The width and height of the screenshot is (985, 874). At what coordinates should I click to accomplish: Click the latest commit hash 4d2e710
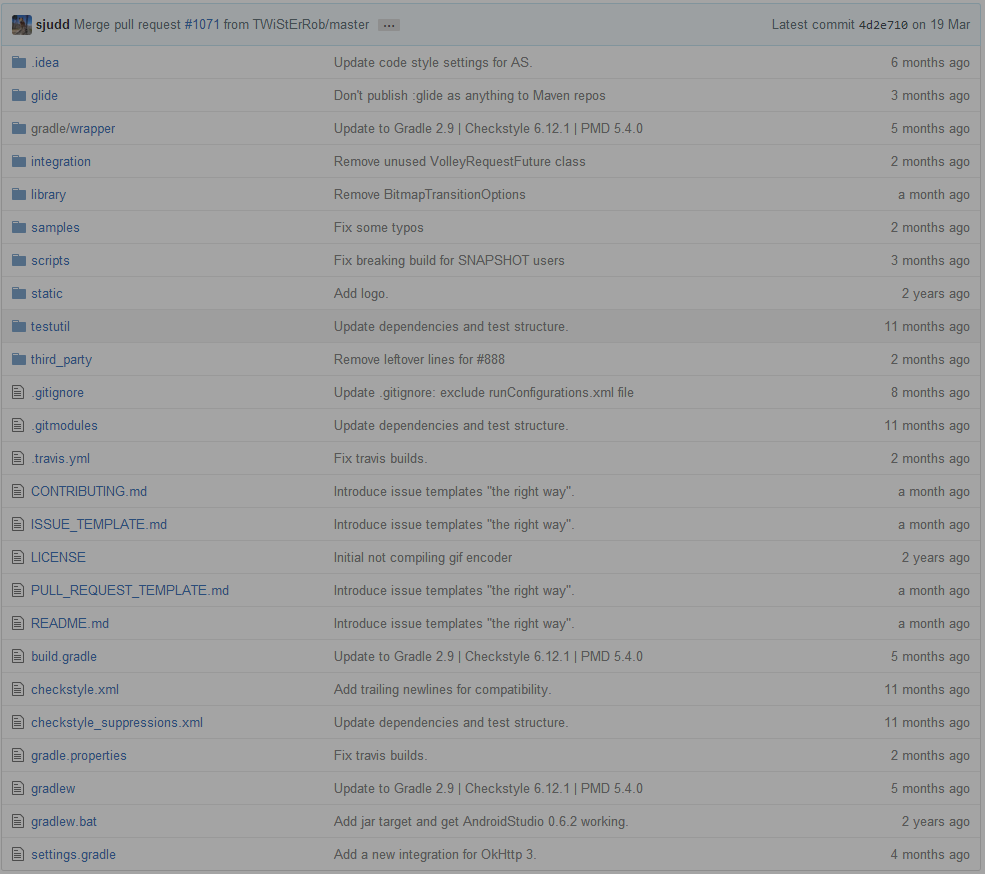883,25
